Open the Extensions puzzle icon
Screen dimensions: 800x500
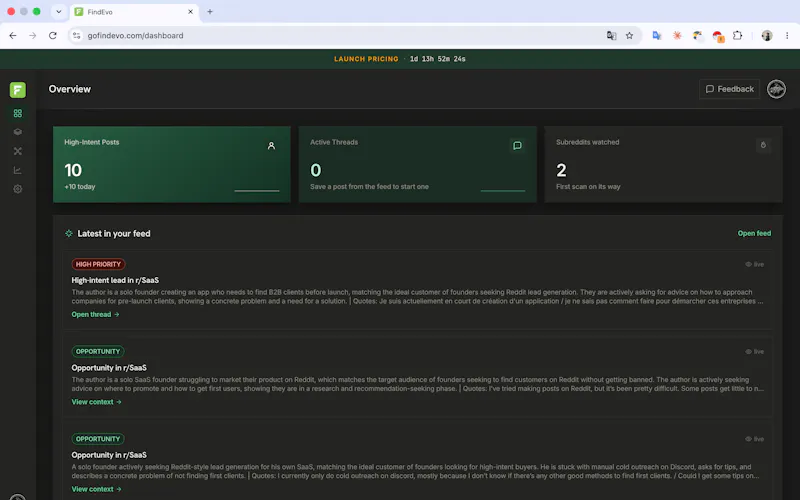[x=737, y=36]
